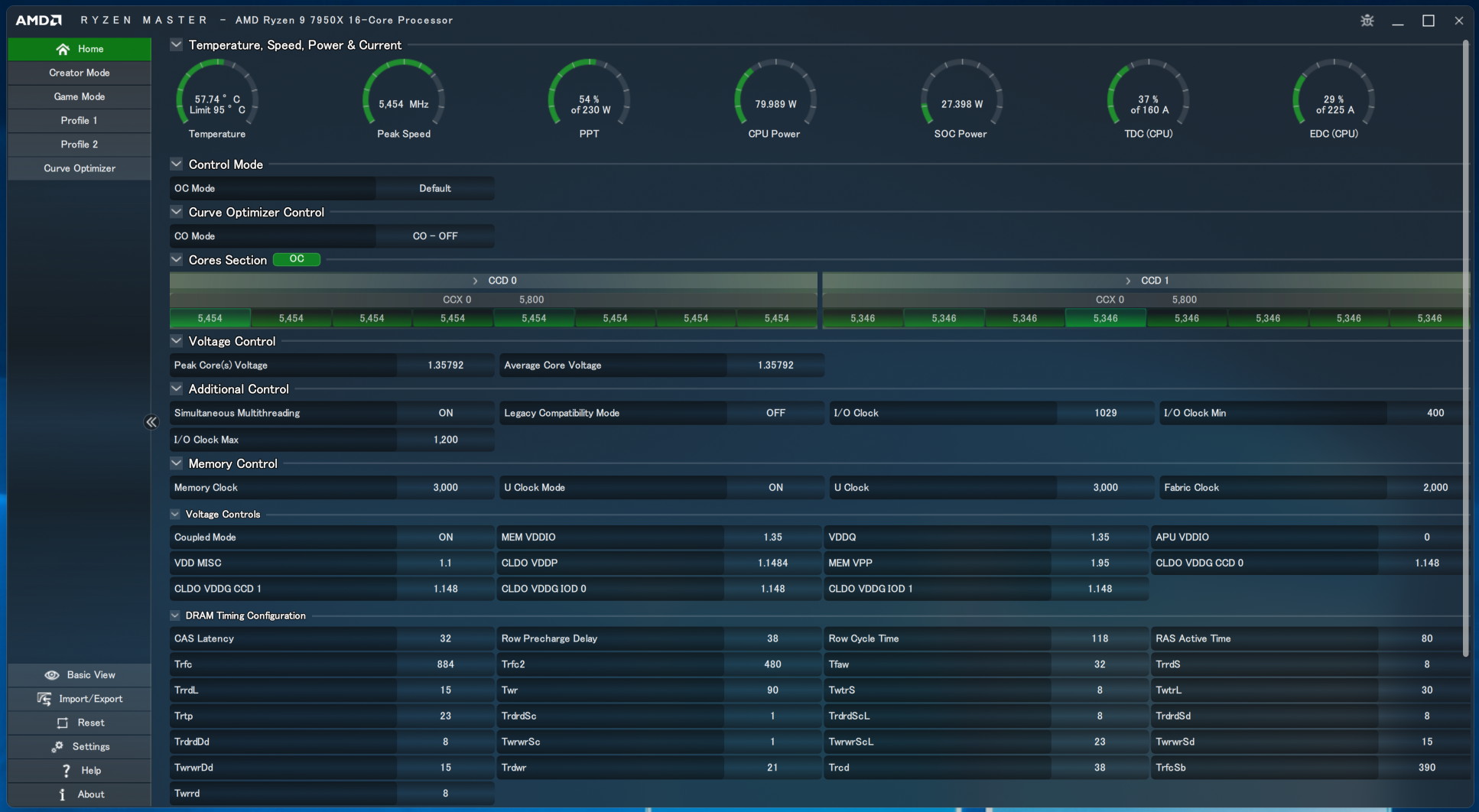Click the vertical scrollbar on right edge
Image resolution: width=1479 pixels, height=812 pixels.
(1465, 348)
